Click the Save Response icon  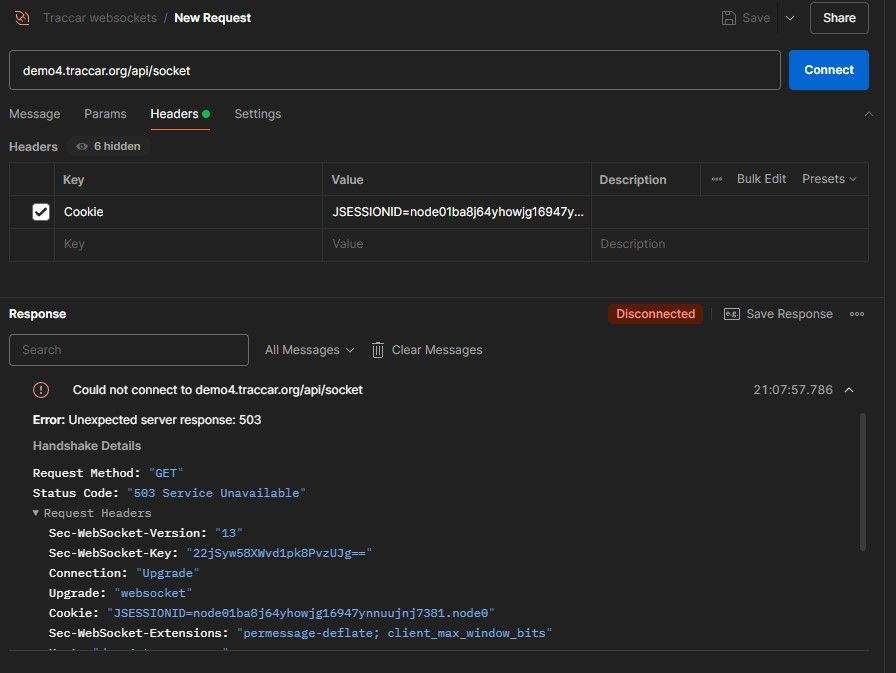tap(732, 314)
